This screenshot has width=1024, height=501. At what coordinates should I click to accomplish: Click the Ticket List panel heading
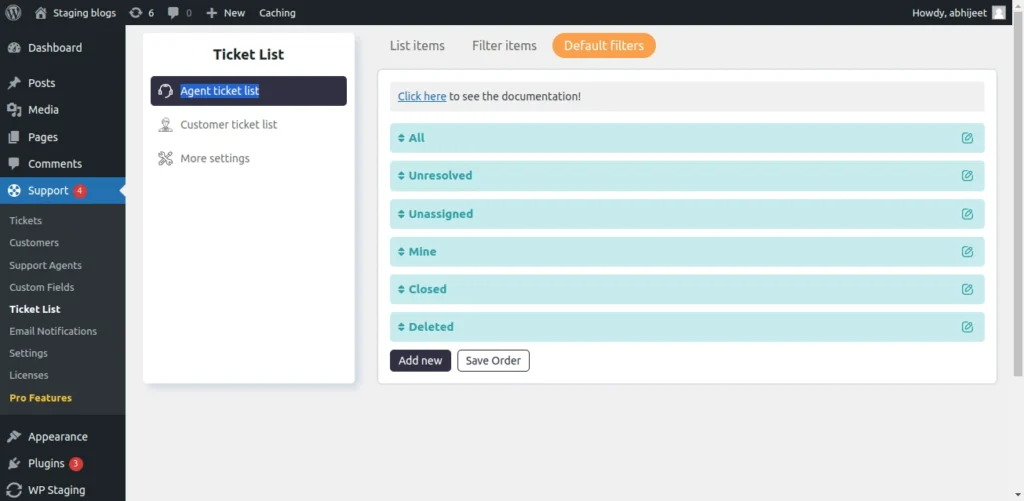click(x=249, y=55)
